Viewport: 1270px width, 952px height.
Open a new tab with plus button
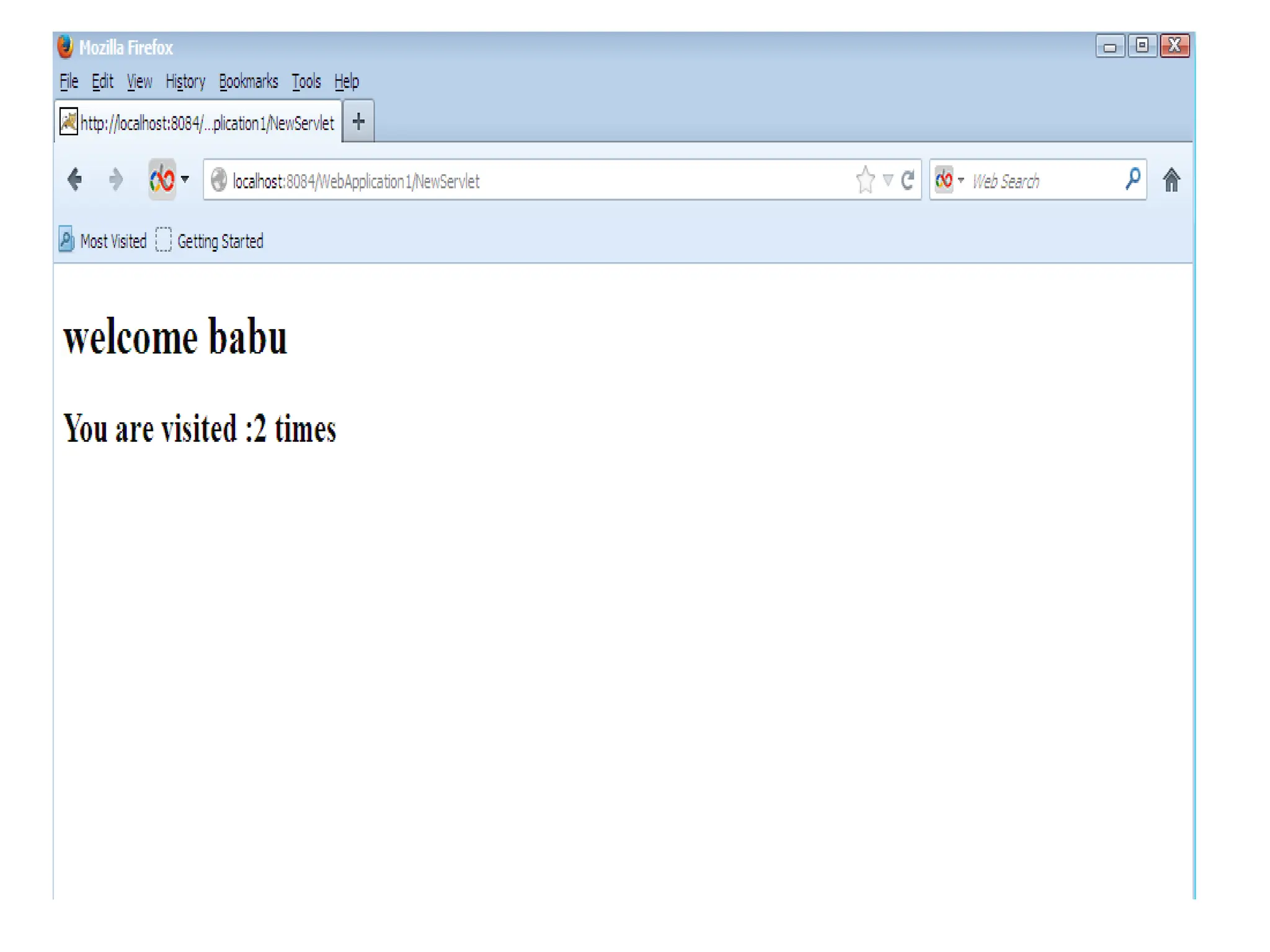[x=358, y=121]
